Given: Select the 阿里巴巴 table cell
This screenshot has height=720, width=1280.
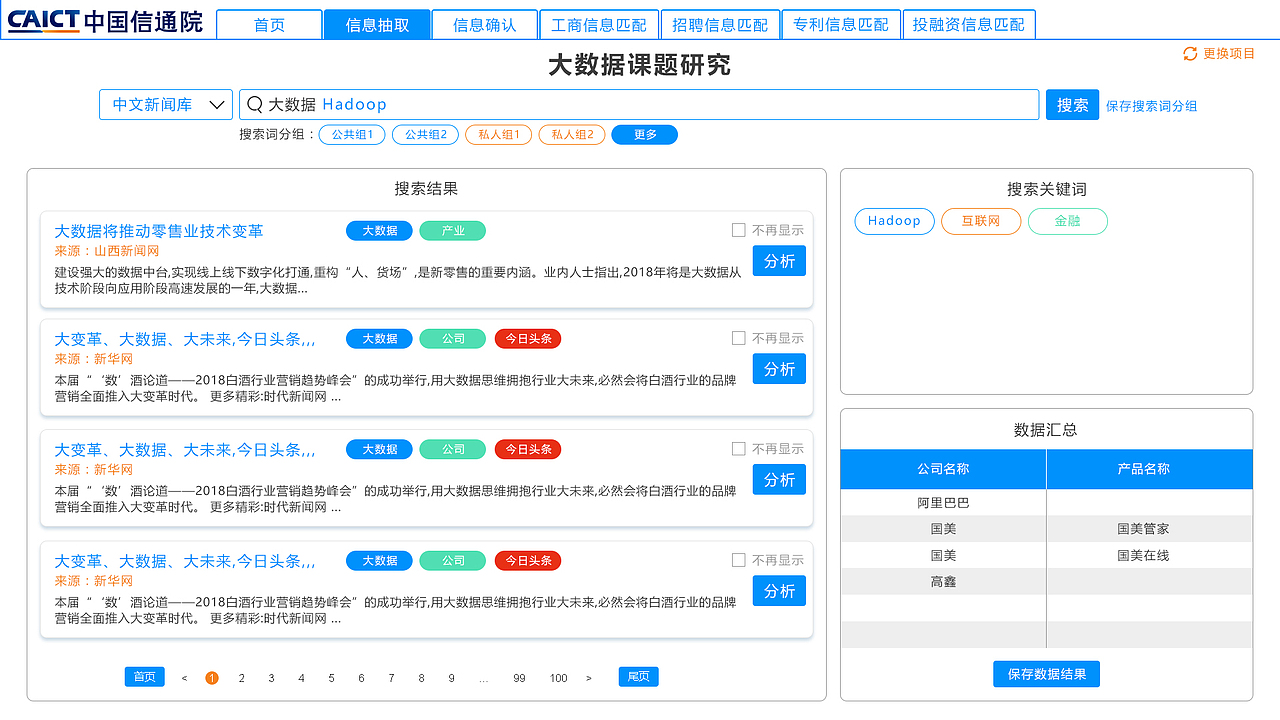Looking at the screenshot, I should [943, 503].
